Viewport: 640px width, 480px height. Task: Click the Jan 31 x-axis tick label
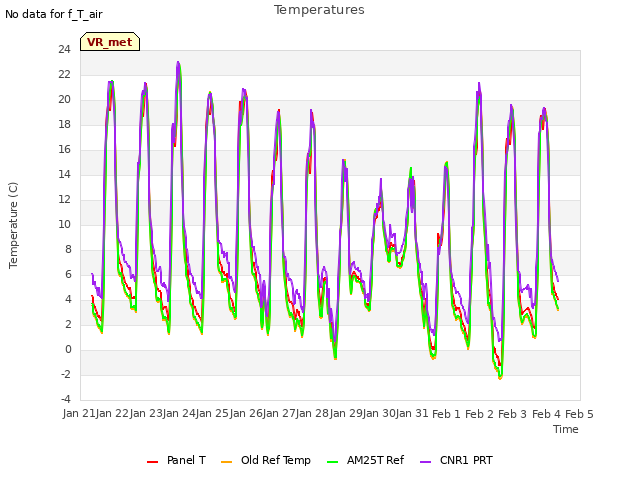click(x=413, y=413)
